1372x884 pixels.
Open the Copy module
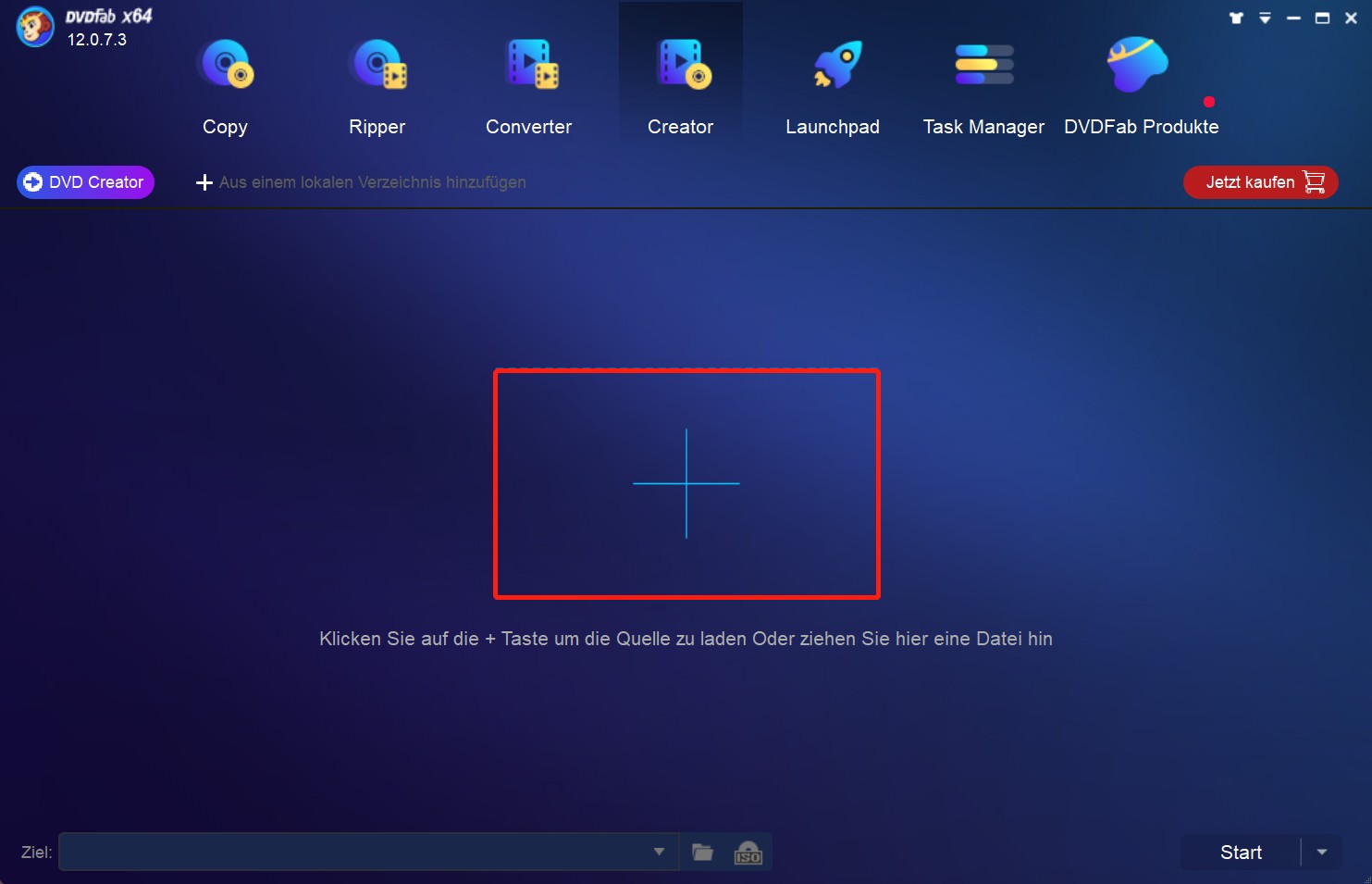click(225, 87)
